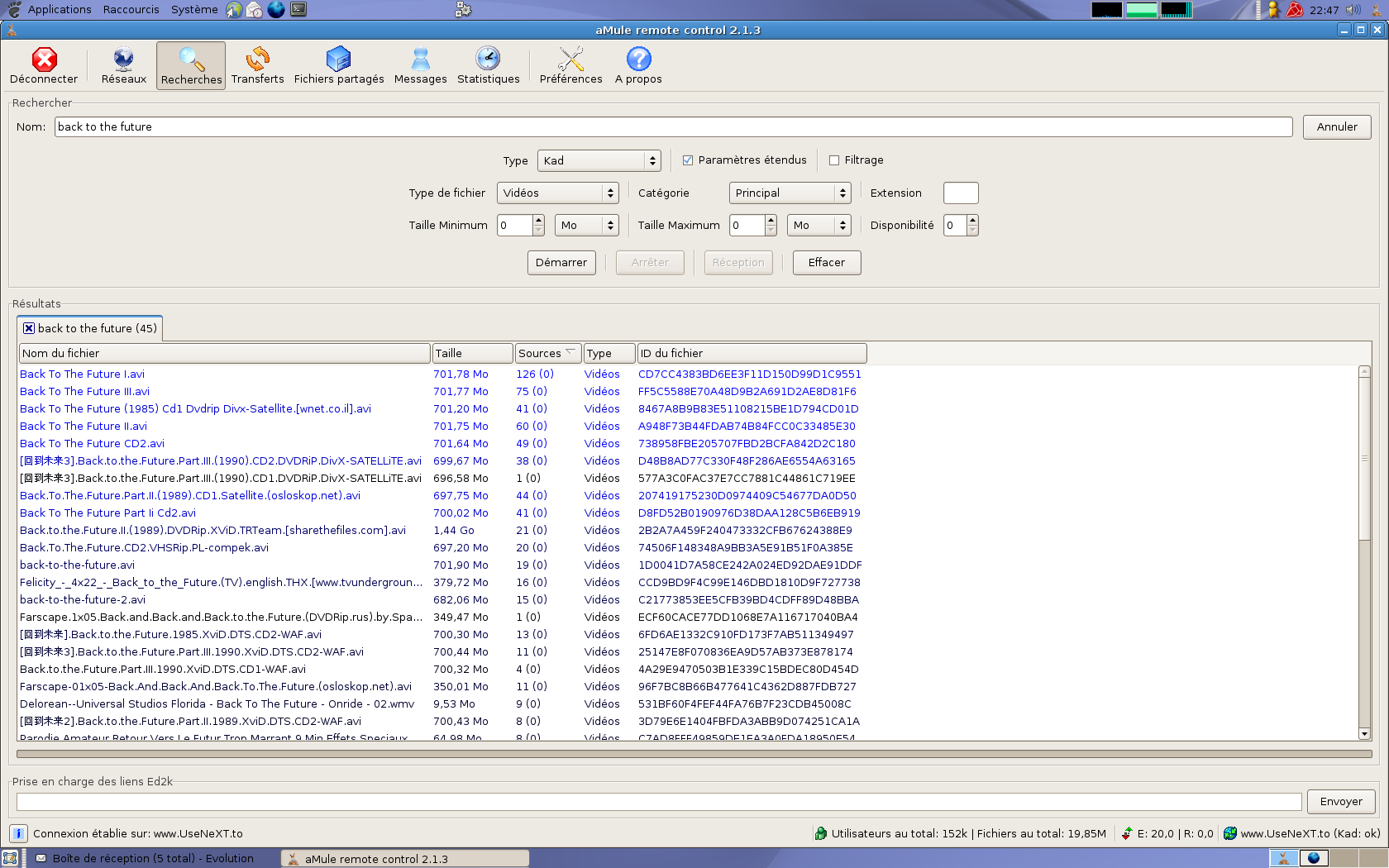Click the Effacer button

826,262
